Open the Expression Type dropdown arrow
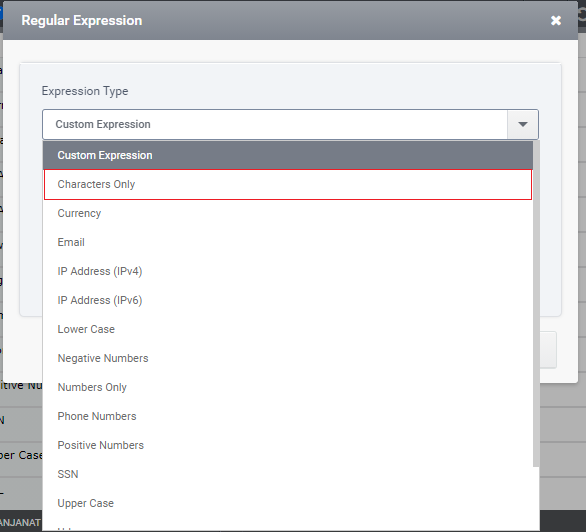Screen dimensions: 586x532 point(522,124)
